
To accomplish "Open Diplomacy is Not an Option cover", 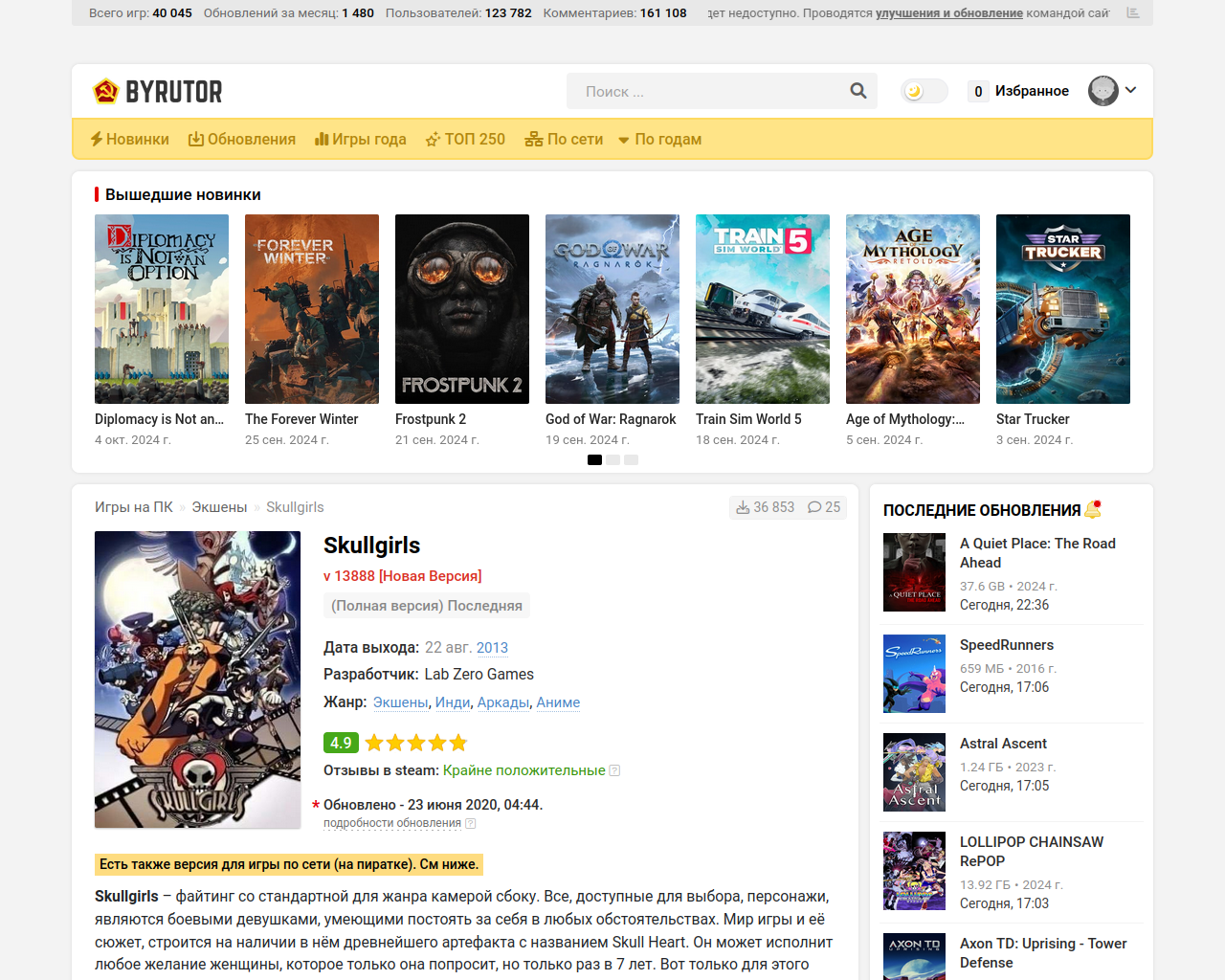I will coord(162,309).
